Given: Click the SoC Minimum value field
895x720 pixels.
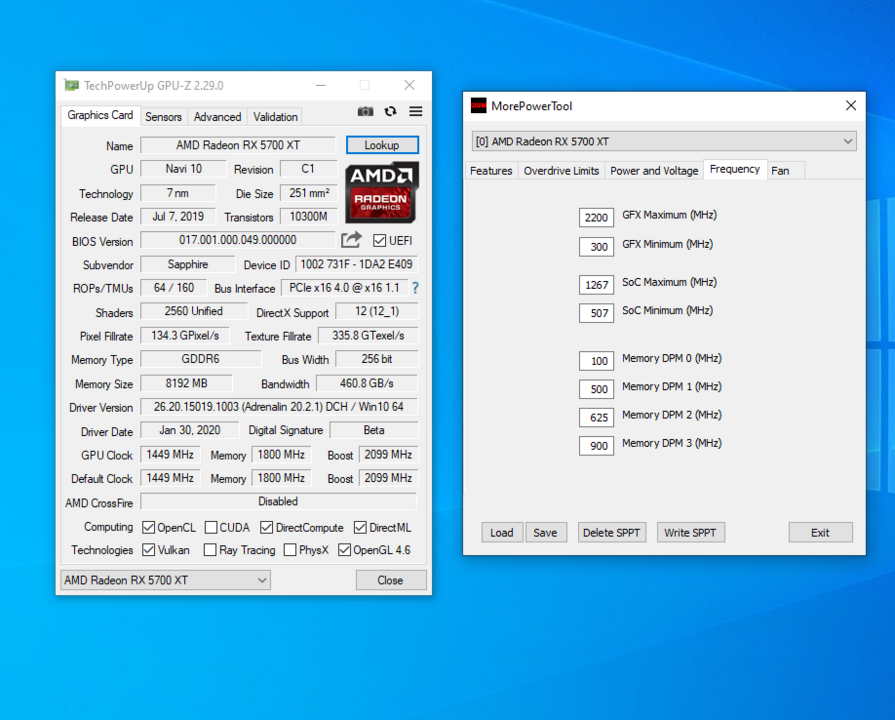Looking at the screenshot, I should tap(596, 313).
